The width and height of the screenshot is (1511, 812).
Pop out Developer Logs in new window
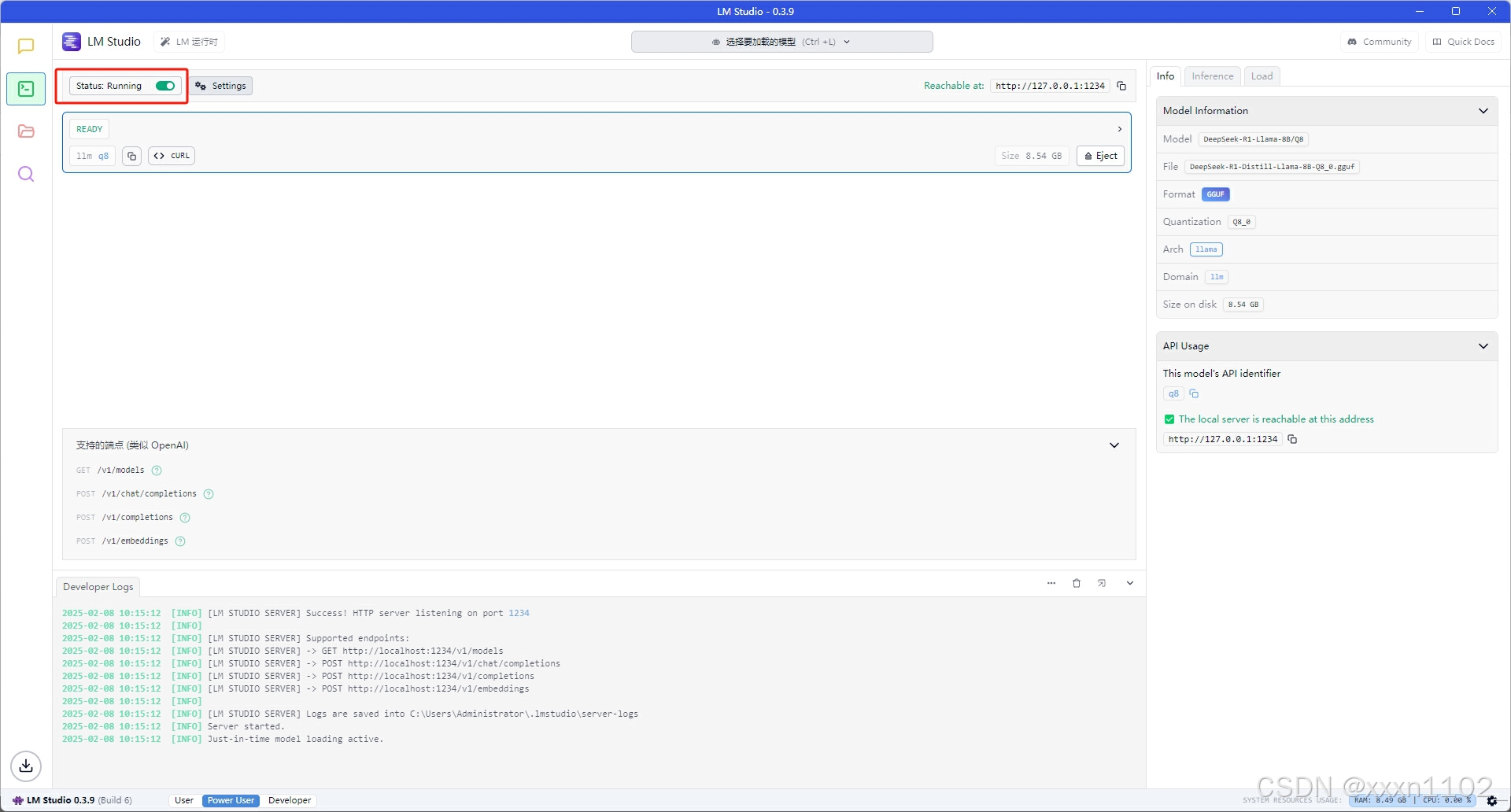(x=1102, y=583)
